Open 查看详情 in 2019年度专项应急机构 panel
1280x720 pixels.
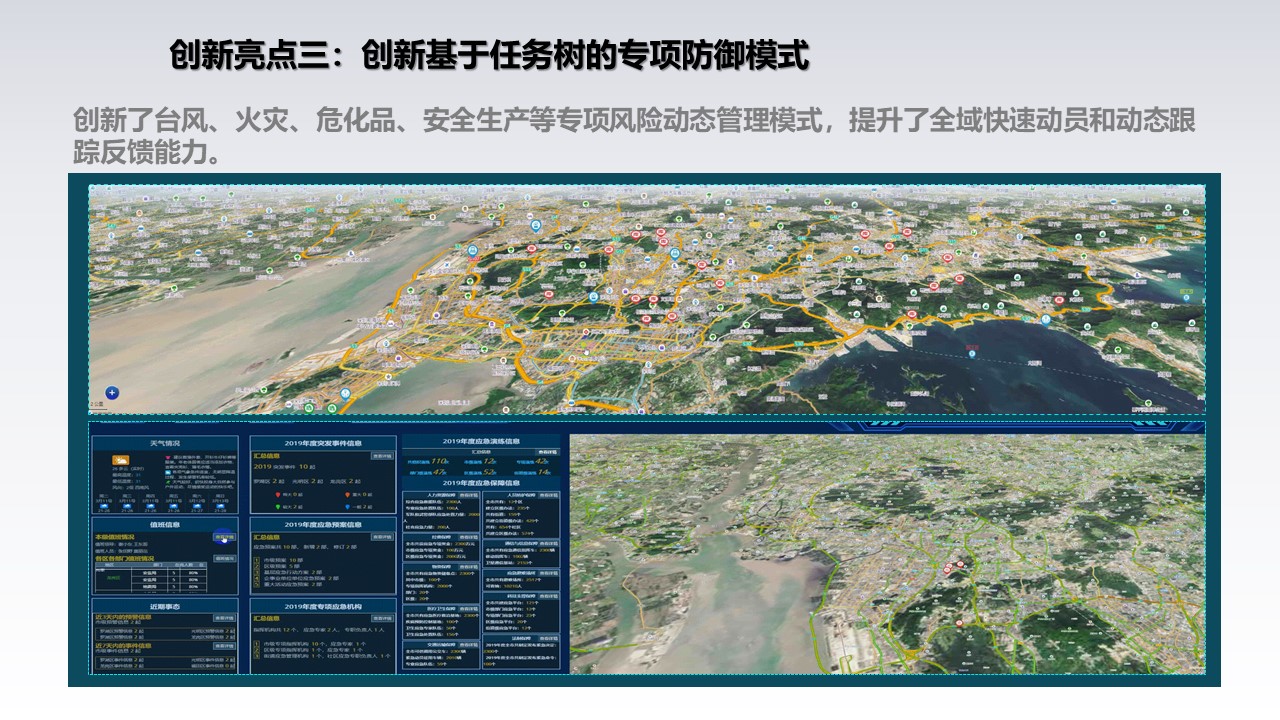click(x=382, y=618)
